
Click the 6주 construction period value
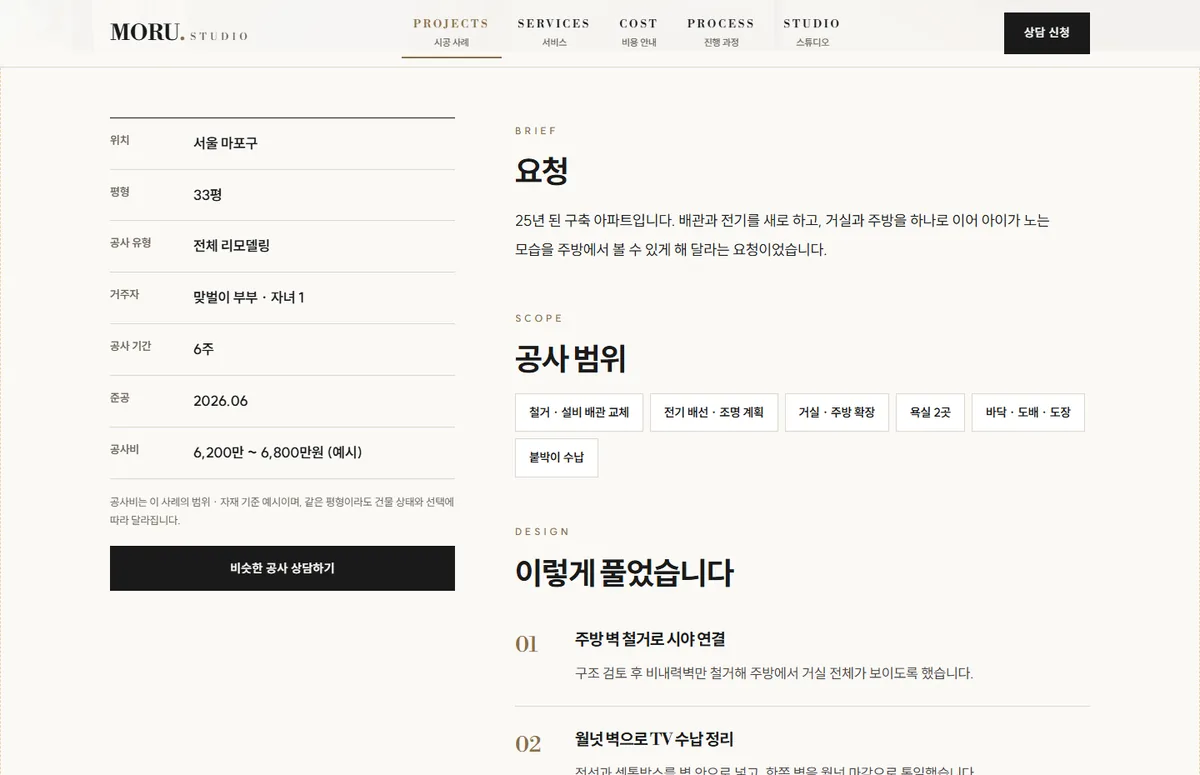204,349
